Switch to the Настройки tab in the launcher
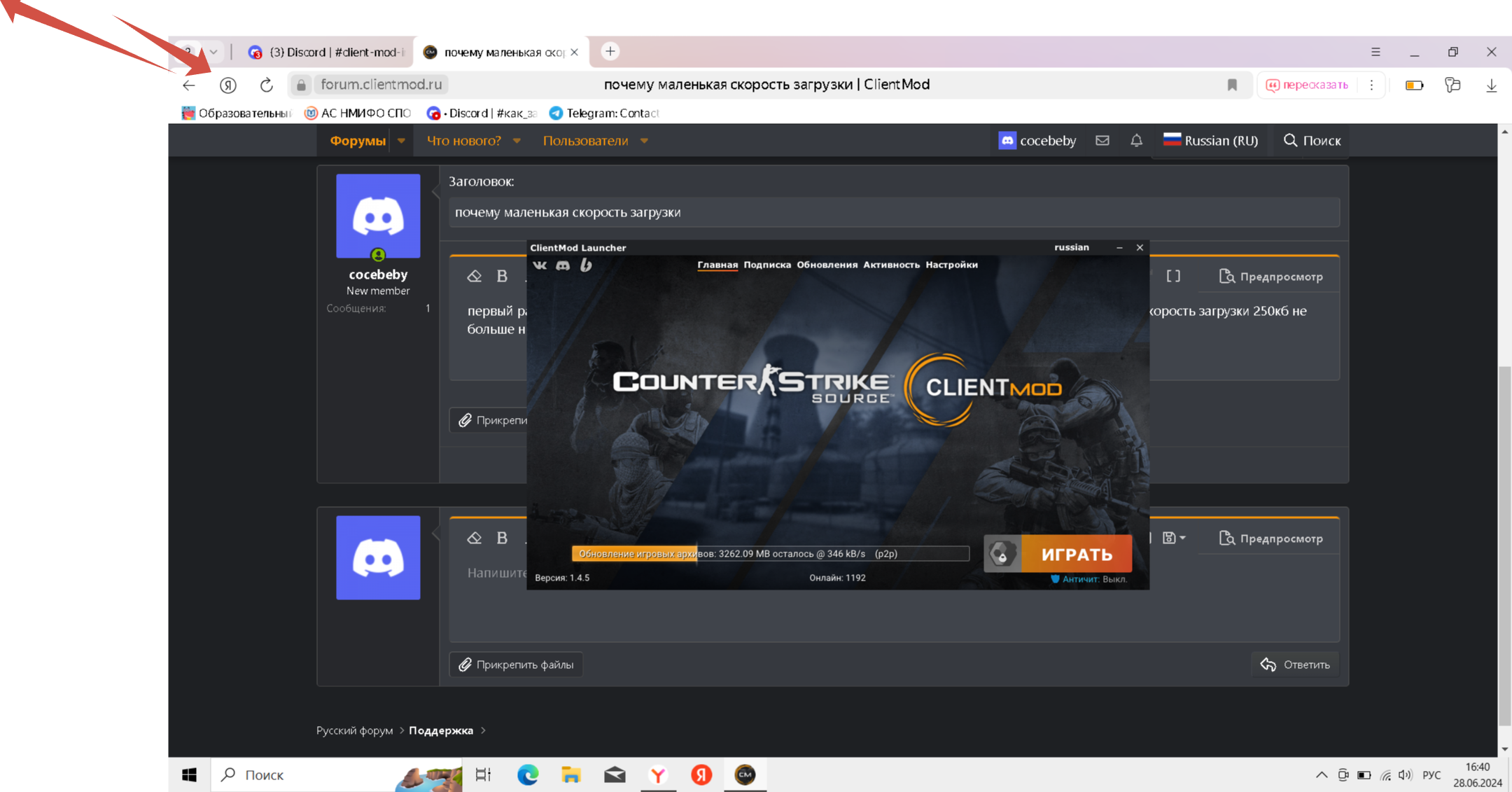The width and height of the screenshot is (1512, 792). [x=951, y=265]
